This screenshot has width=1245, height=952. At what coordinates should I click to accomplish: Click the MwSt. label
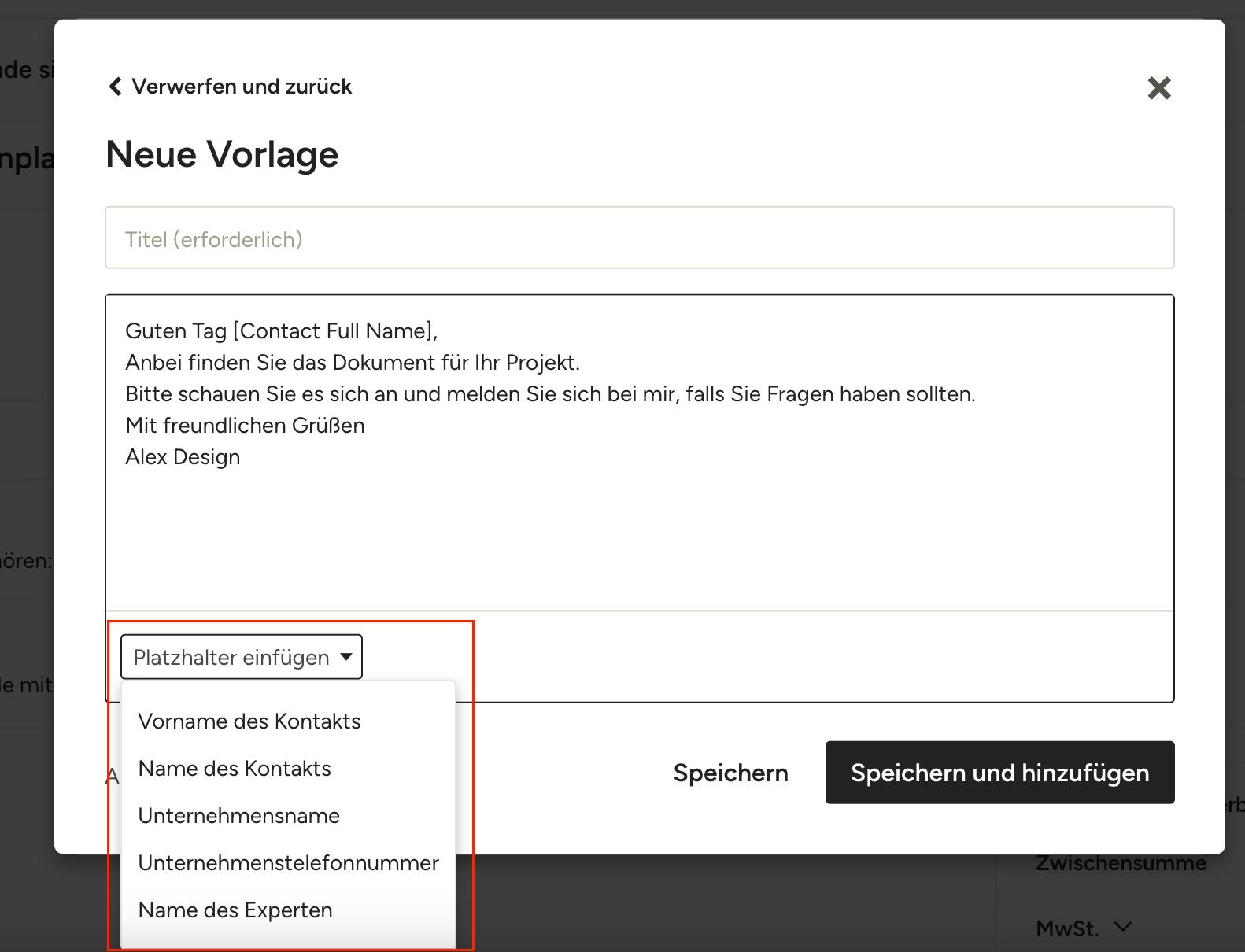pyautogui.click(x=1066, y=929)
